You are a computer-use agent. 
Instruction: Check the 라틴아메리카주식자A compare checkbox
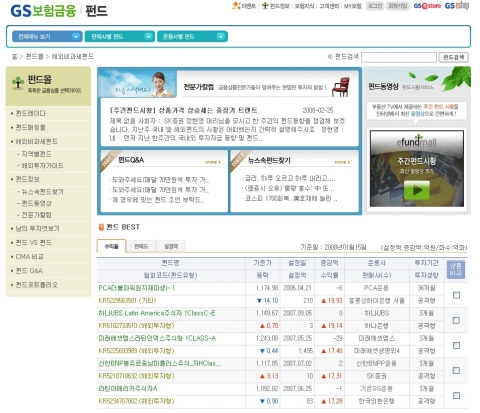click(x=456, y=395)
